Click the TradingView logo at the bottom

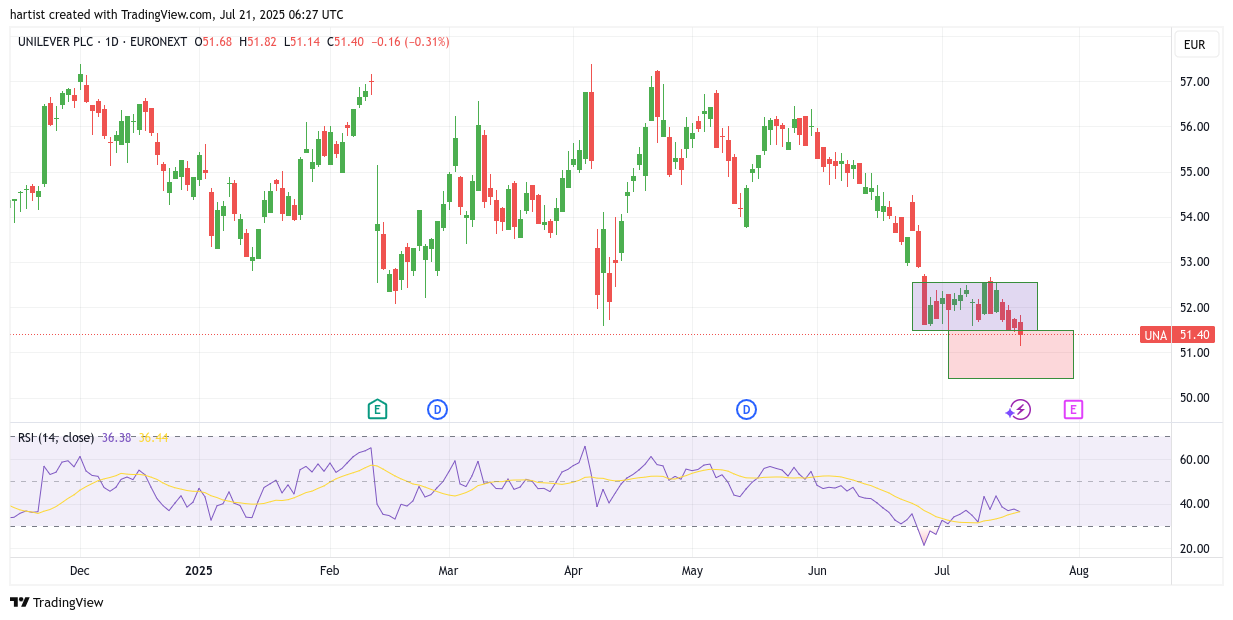(57, 602)
